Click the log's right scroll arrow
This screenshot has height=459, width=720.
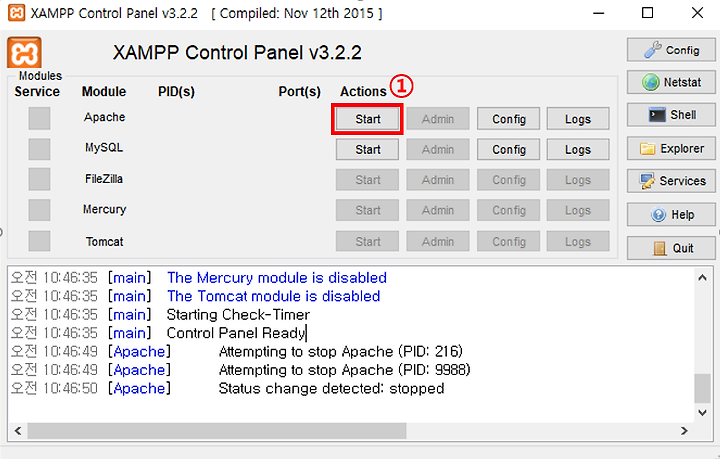click(x=684, y=431)
